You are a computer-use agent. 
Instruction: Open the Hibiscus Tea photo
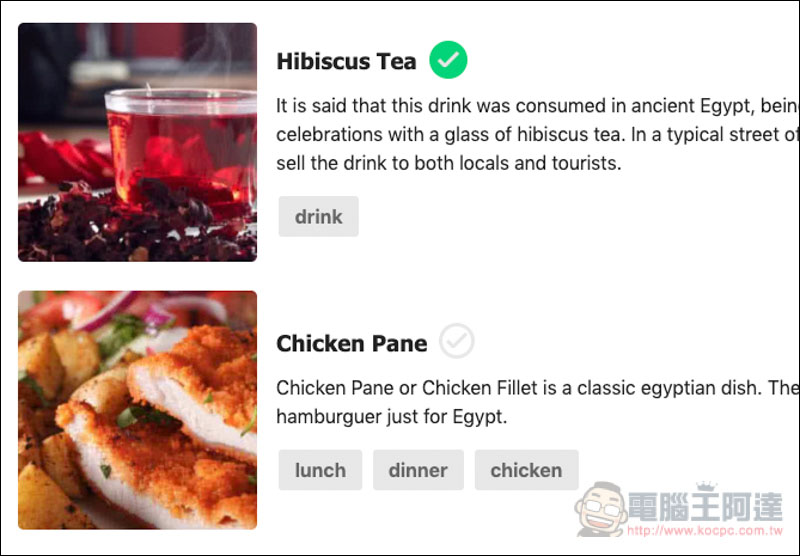tap(137, 142)
